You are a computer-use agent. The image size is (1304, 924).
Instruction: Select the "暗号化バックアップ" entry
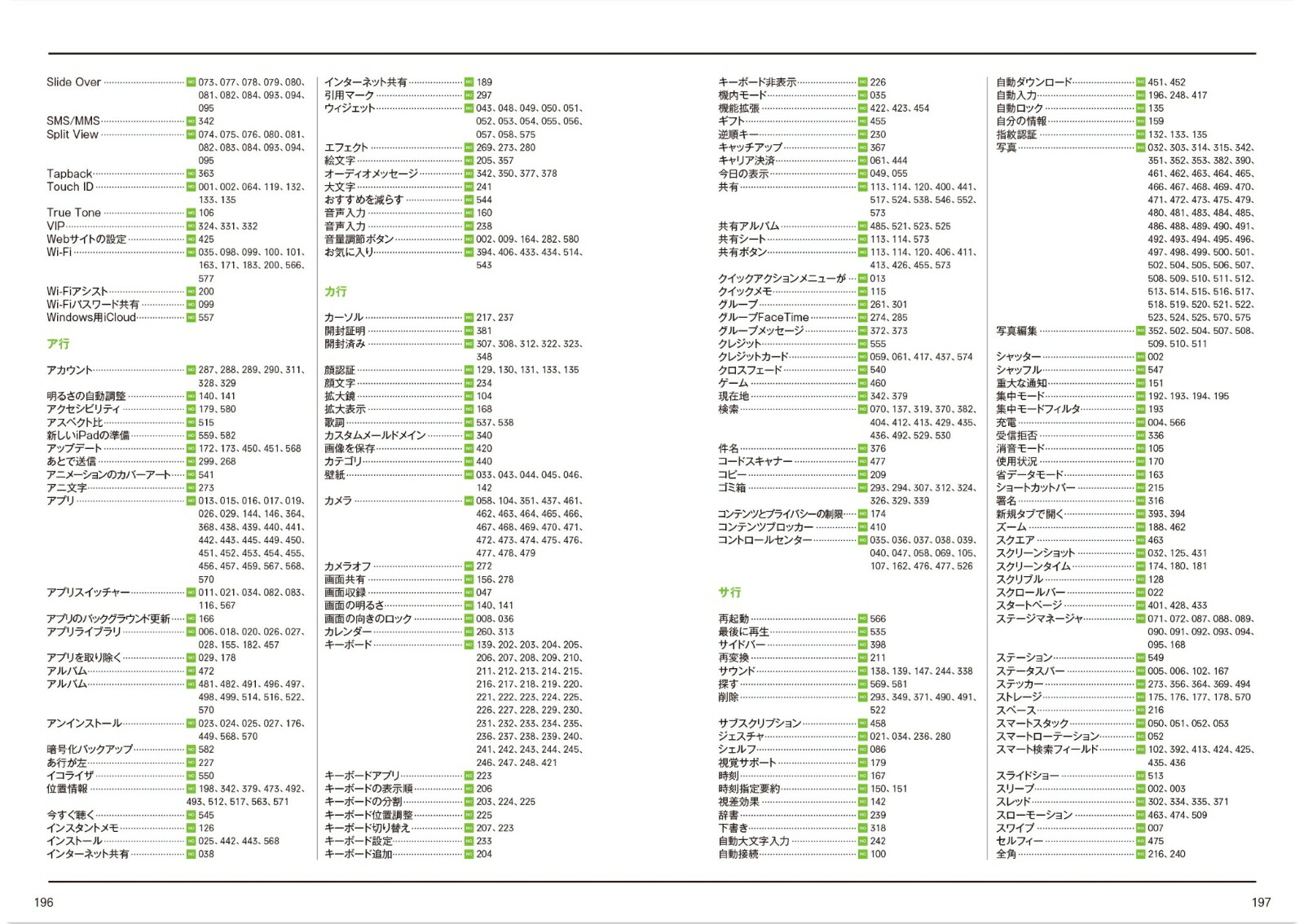point(90,750)
